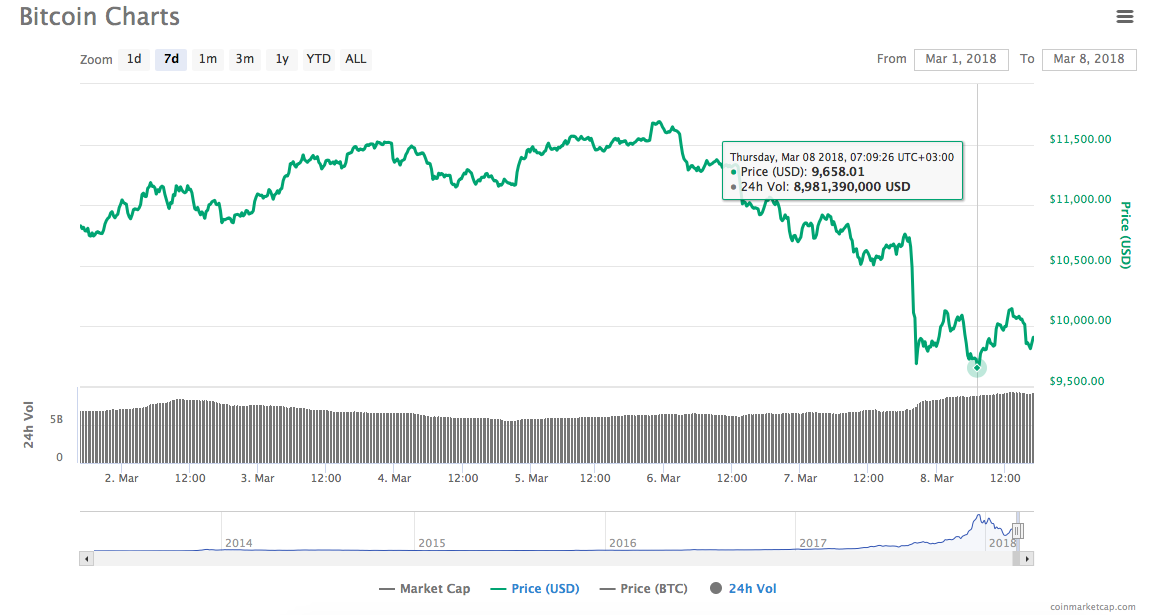
Task: Click the 2016 label in navigator
Action: pyautogui.click(x=623, y=543)
